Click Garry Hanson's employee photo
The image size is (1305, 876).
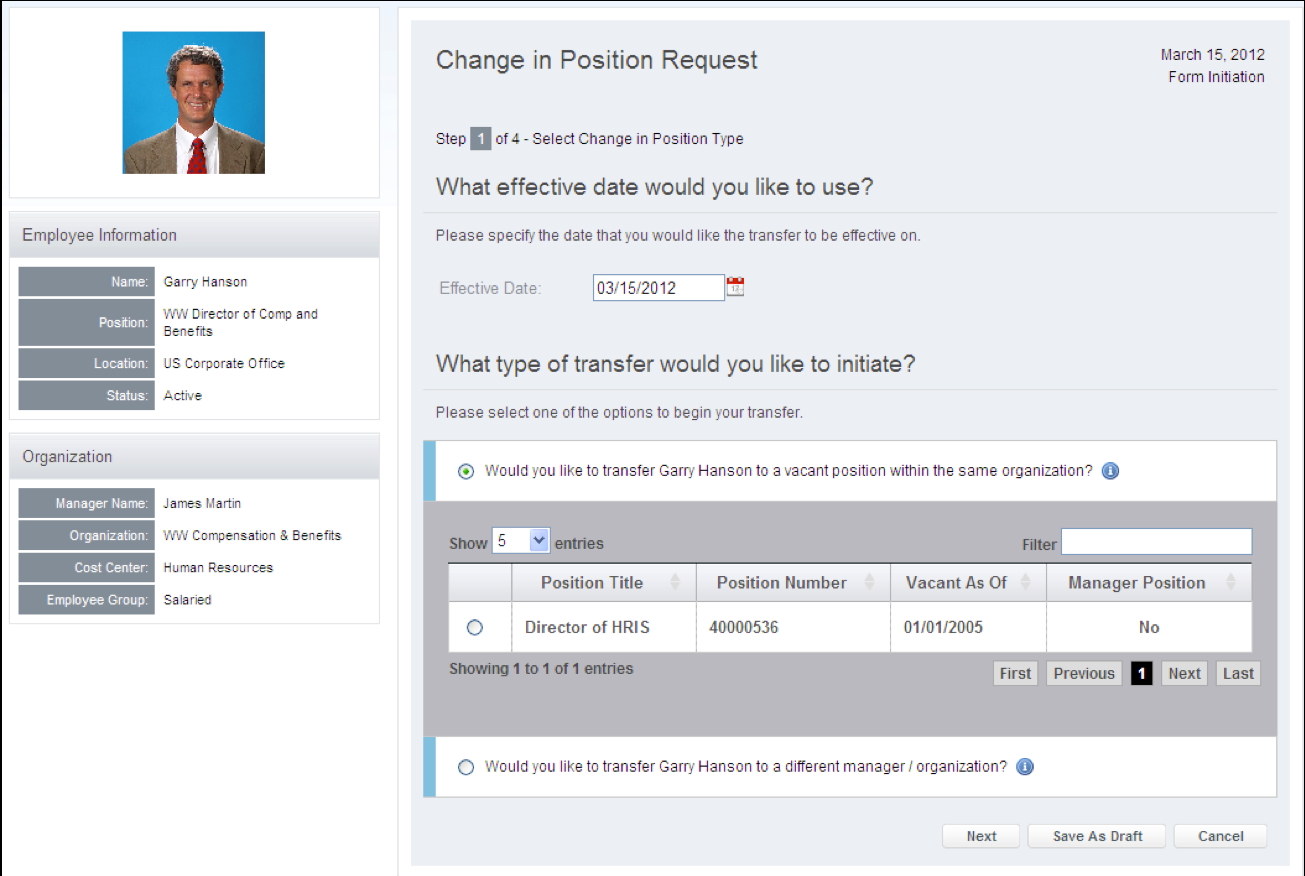[x=194, y=103]
